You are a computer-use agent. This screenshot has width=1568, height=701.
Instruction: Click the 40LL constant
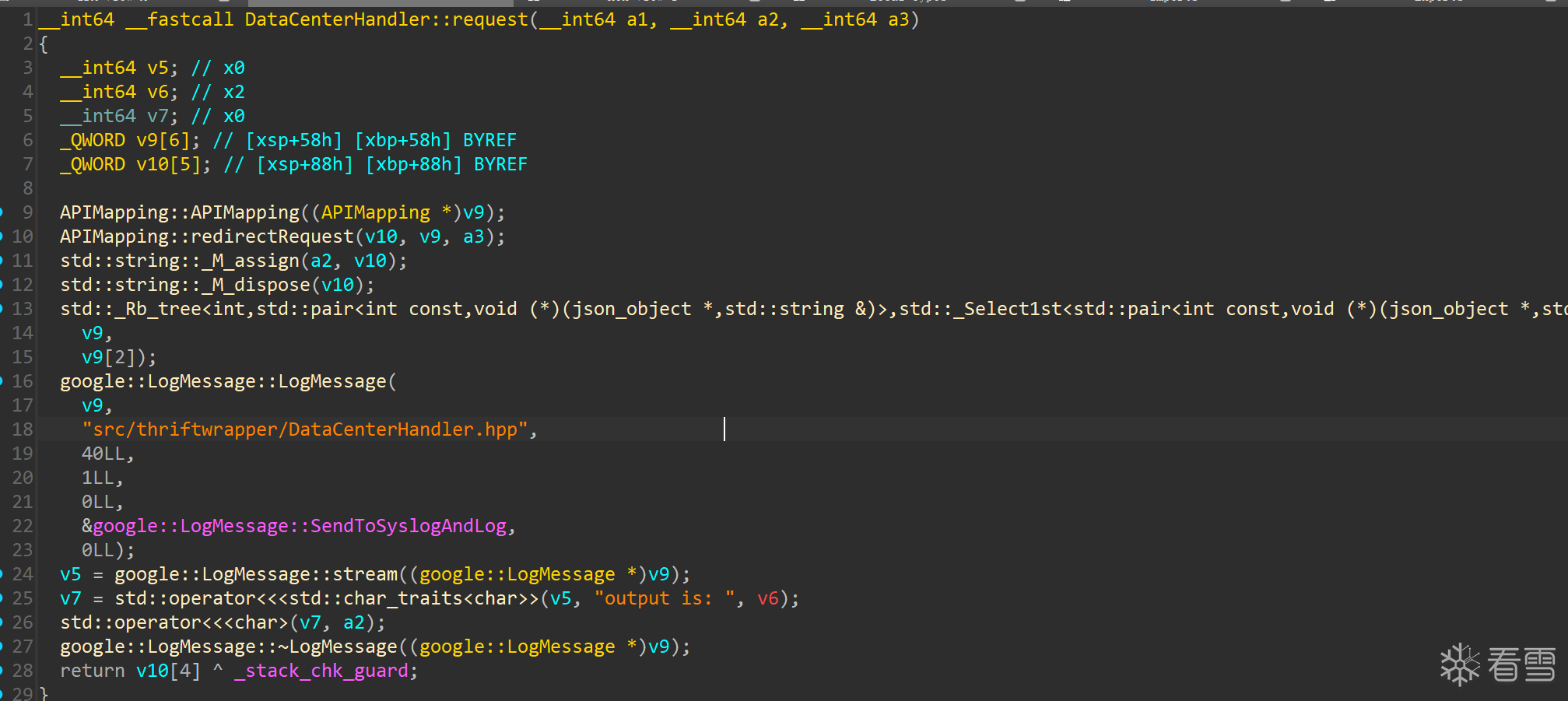(103, 454)
